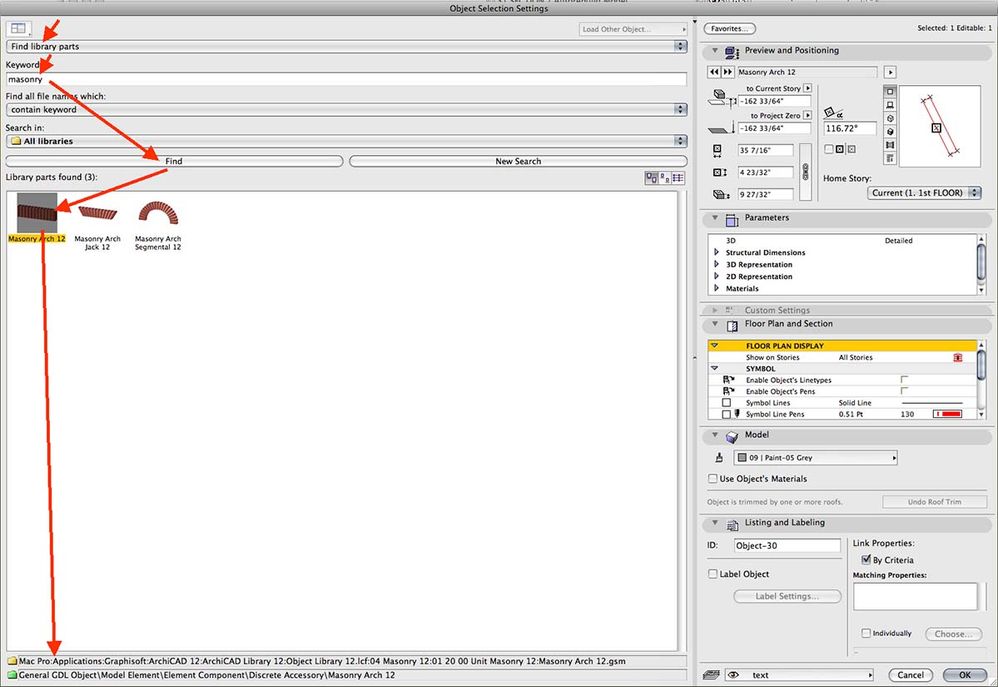The image size is (998, 687).
Task: Toggle the Symbol Lines checkbox
Action: (x=727, y=403)
